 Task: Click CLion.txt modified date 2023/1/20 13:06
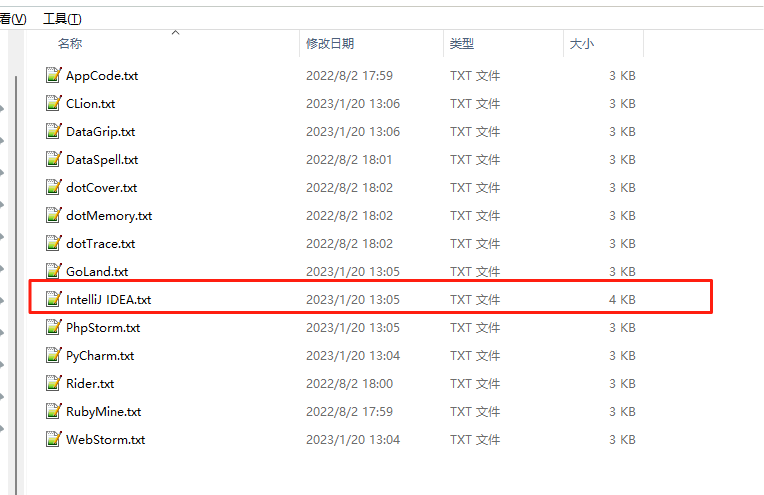353,104
